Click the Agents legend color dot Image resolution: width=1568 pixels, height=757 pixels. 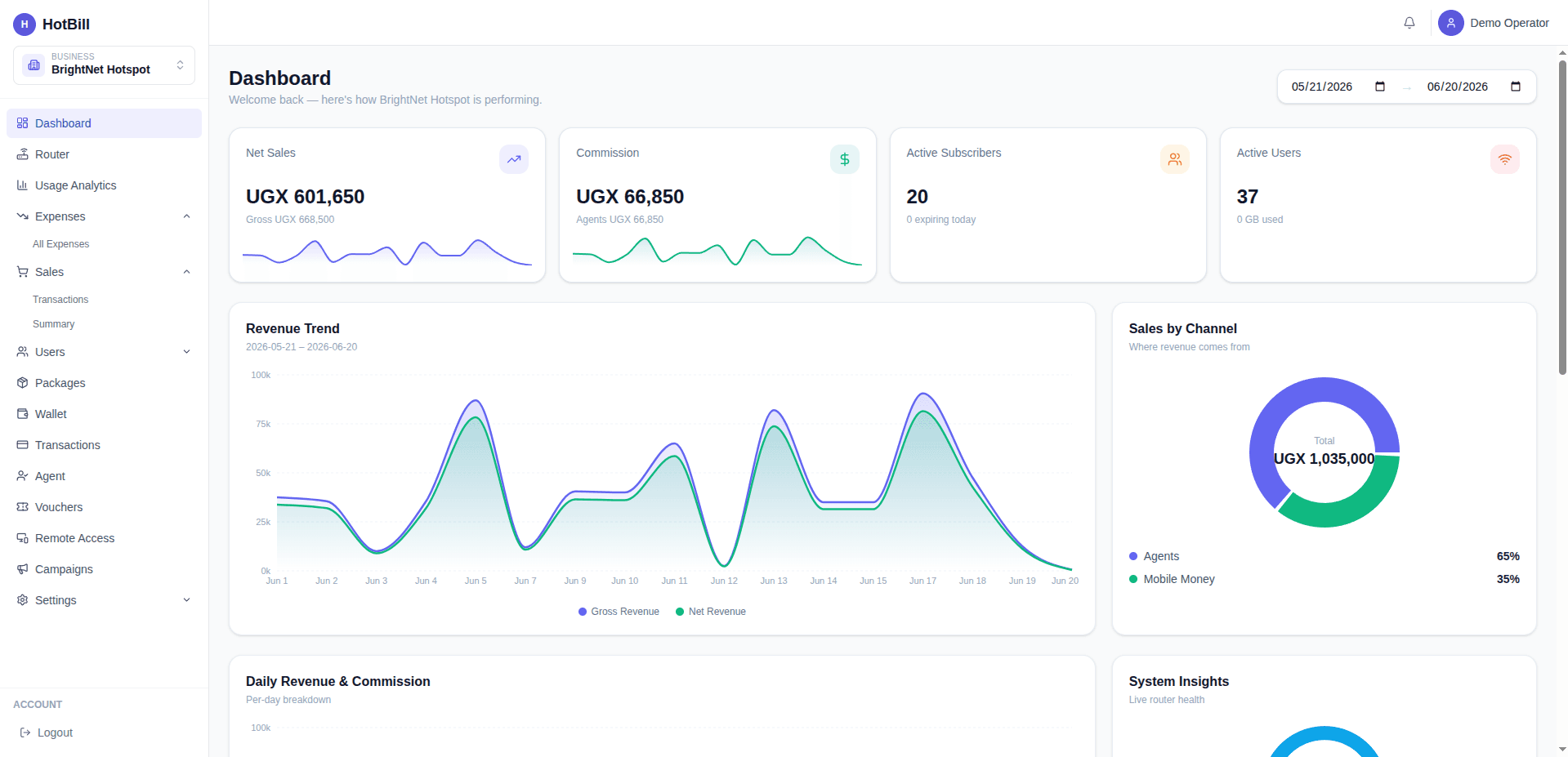[x=1133, y=556]
